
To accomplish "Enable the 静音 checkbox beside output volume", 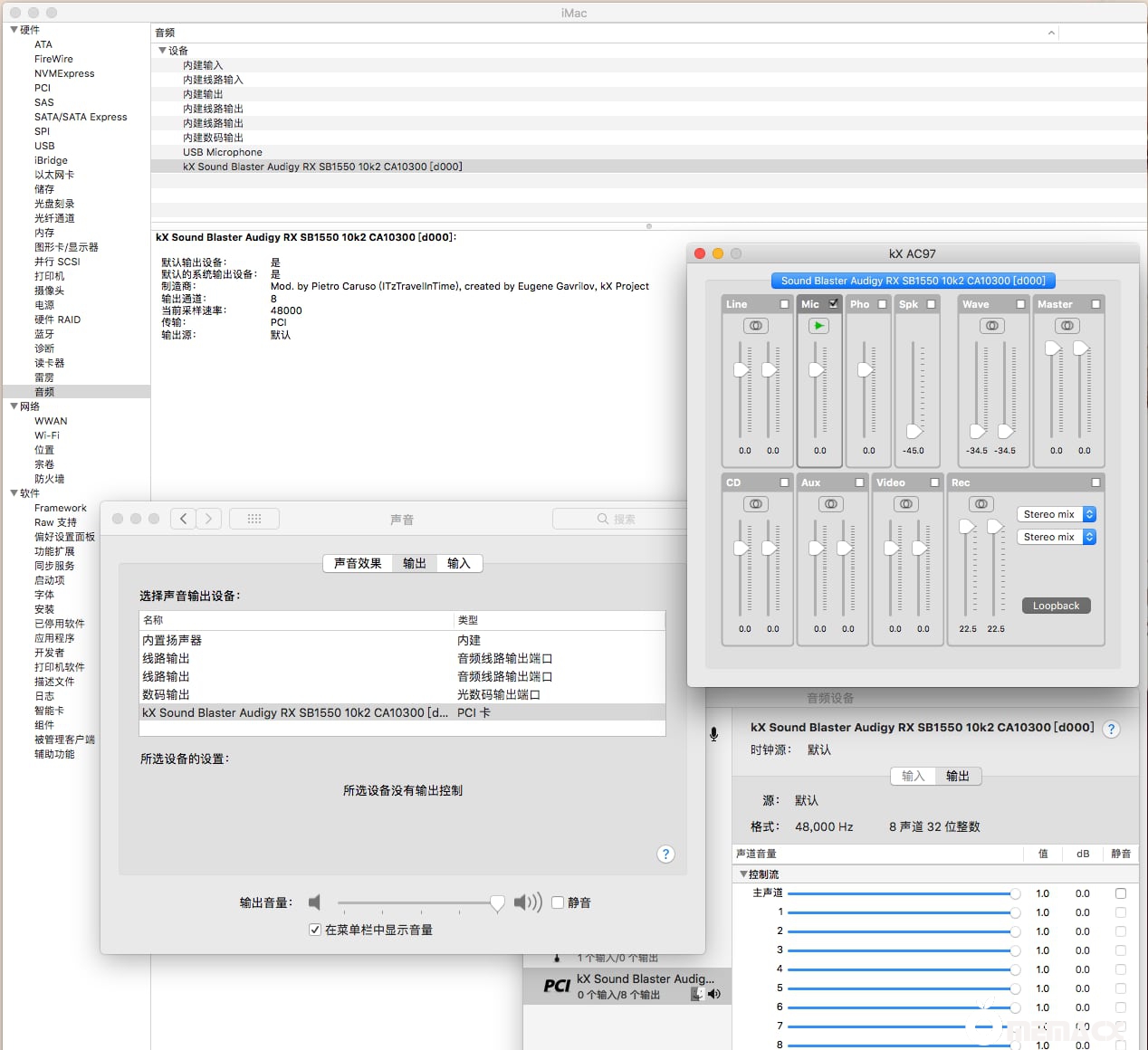I will tap(558, 902).
